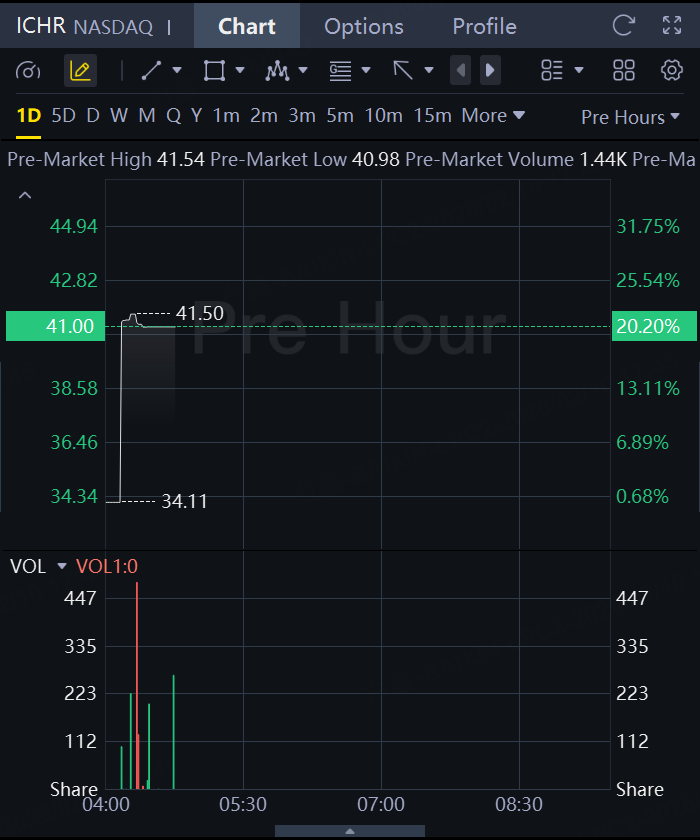Click the refresh chart icon

click(624, 26)
